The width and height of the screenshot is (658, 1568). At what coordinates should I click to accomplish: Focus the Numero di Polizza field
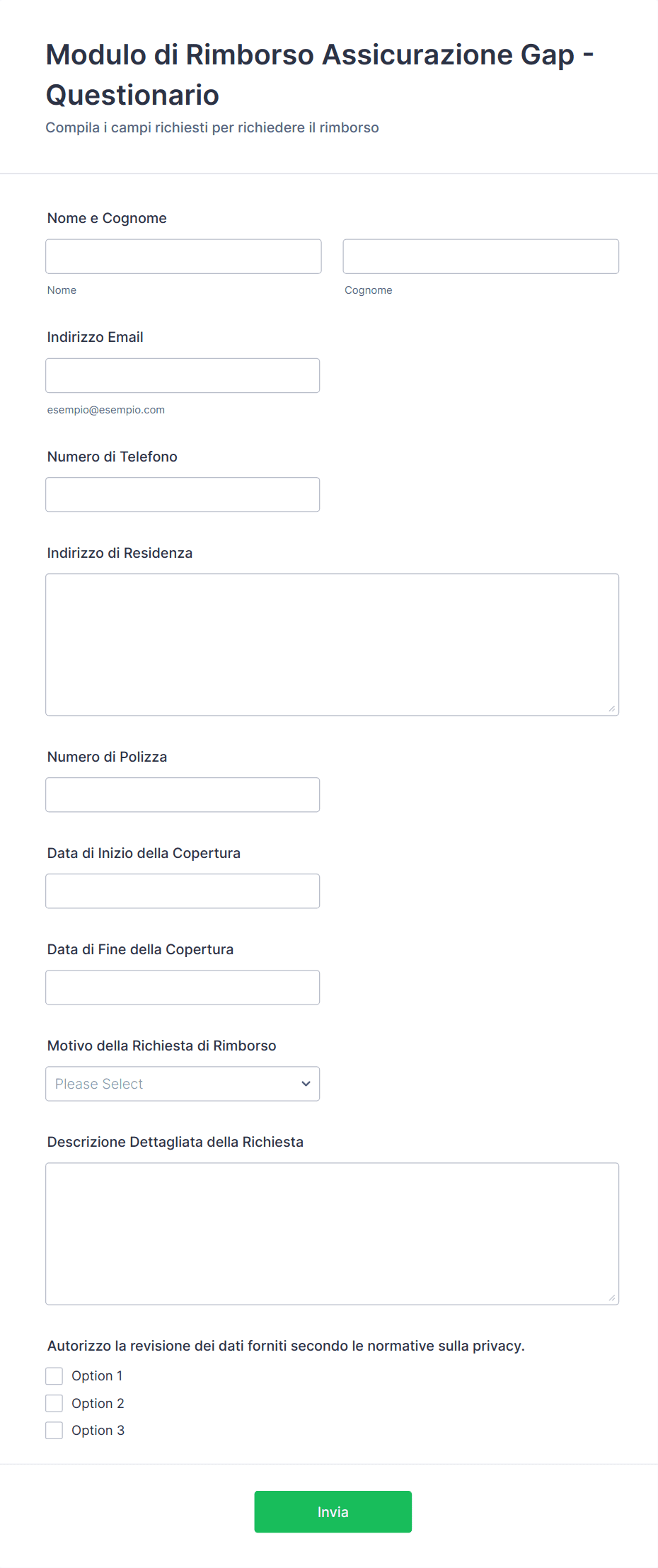(x=183, y=795)
